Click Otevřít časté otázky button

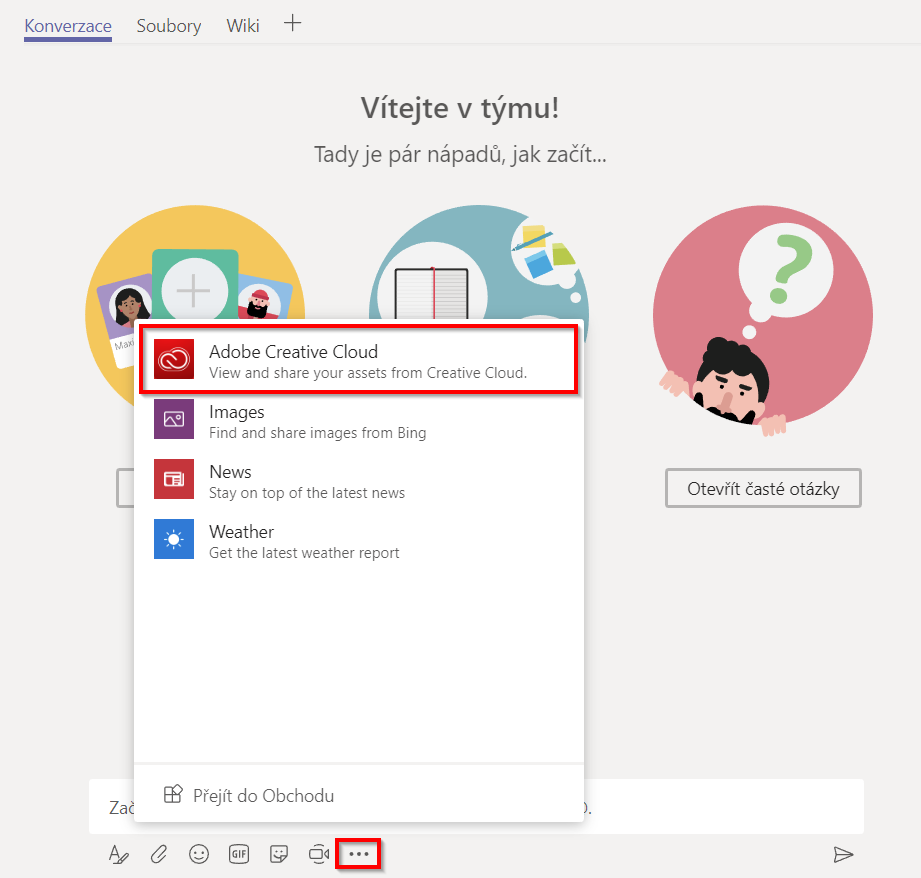coord(763,488)
